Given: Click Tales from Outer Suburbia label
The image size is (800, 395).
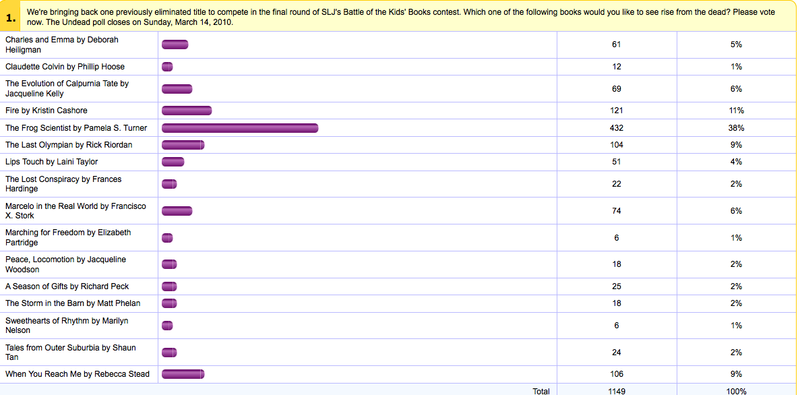Looking at the screenshot, I should pyautogui.click(x=70, y=352).
